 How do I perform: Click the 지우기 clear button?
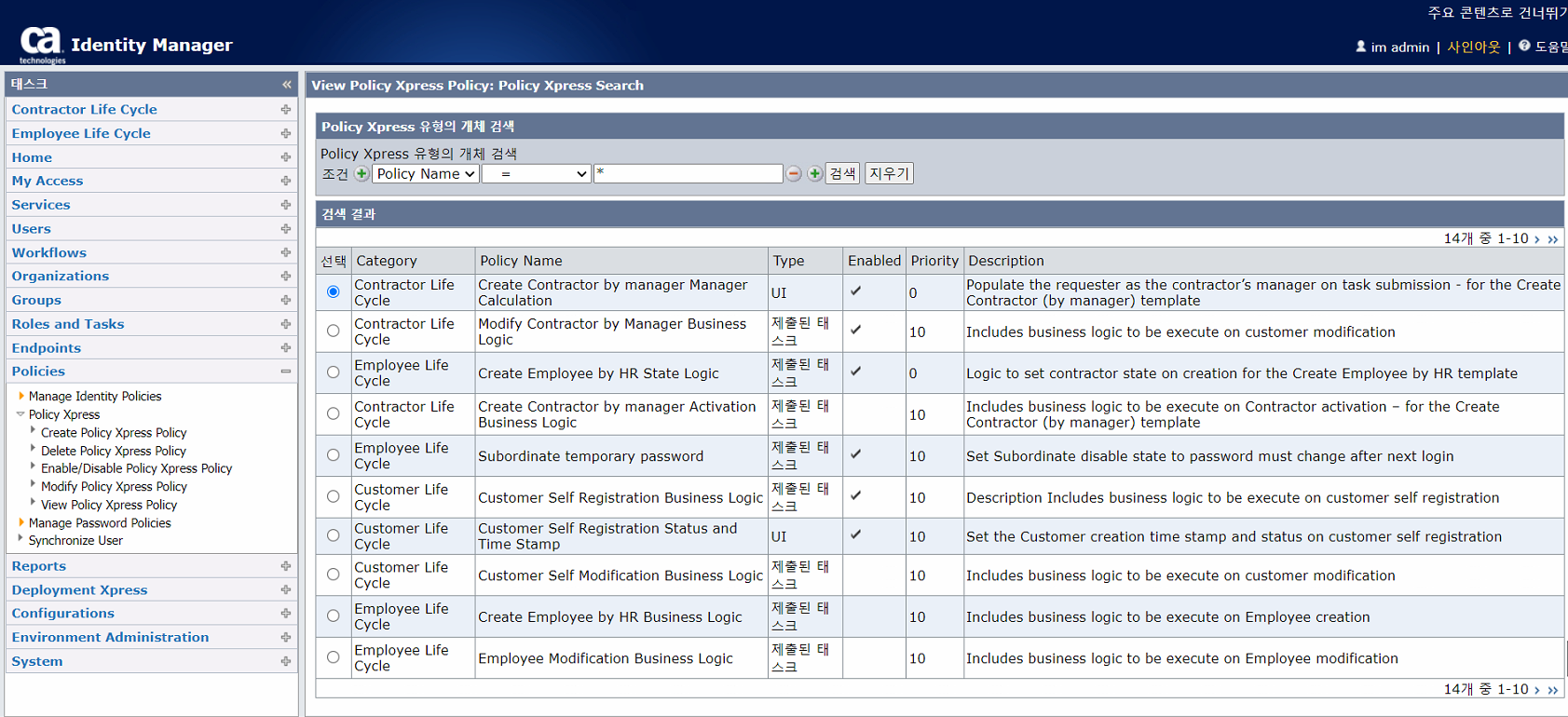click(x=889, y=174)
